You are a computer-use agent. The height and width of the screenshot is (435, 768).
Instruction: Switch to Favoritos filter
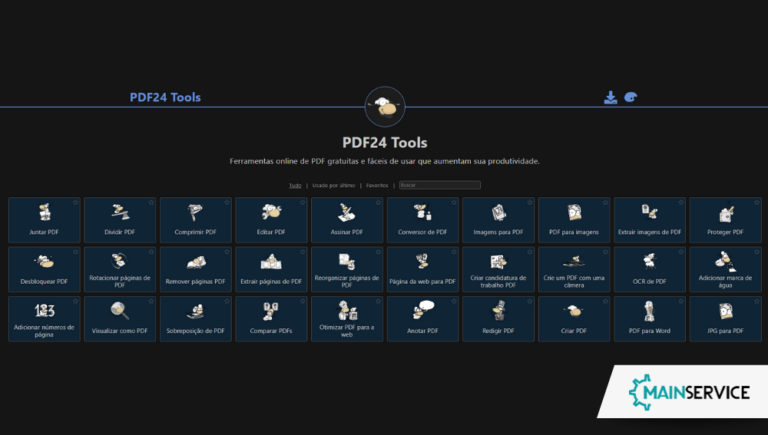(377, 185)
